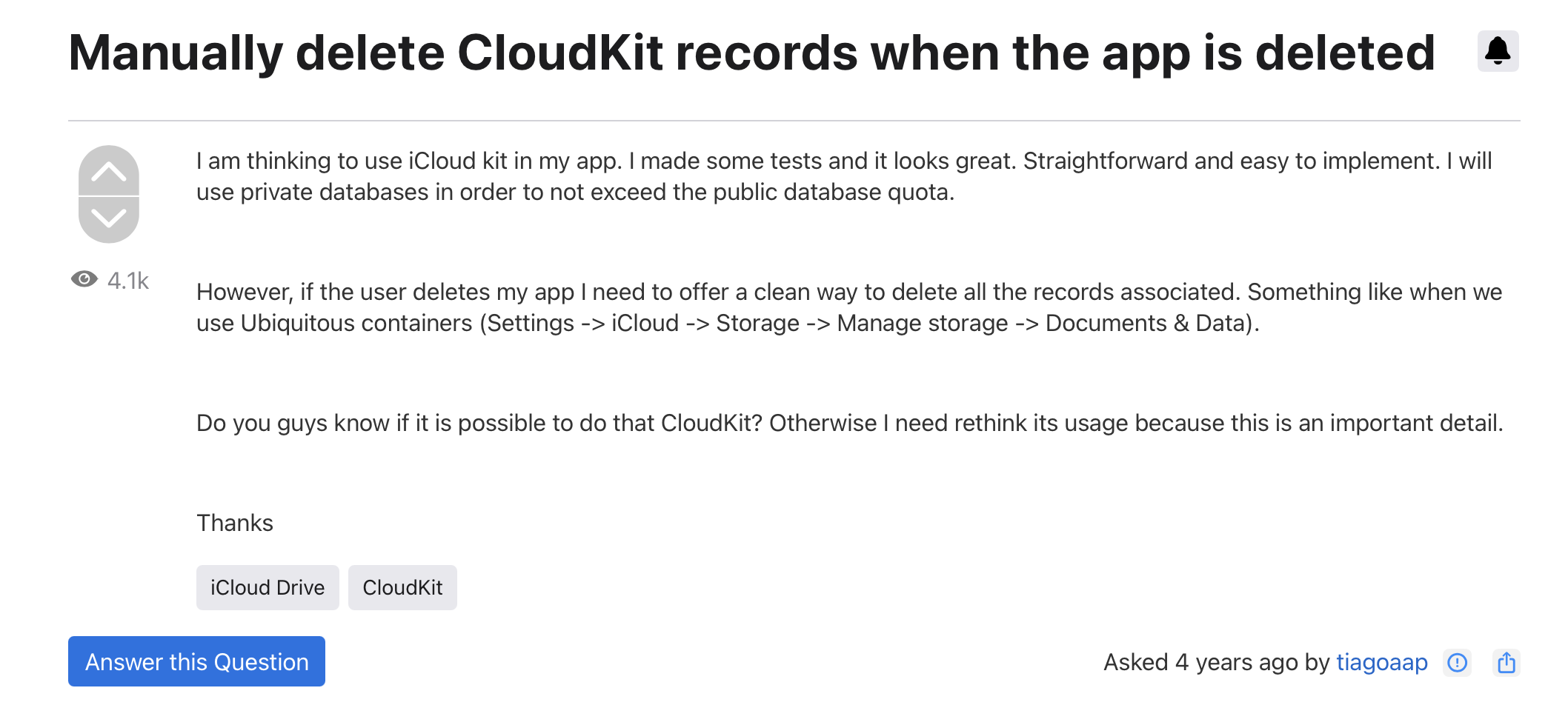Open the share icon beside the author

pyautogui.click(x=1506, y=662)
